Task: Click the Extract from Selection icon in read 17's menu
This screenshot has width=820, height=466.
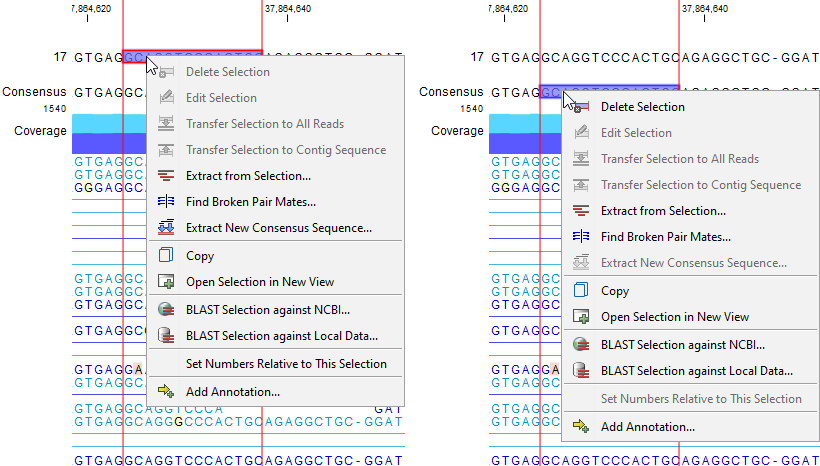Action: [167, 176]
